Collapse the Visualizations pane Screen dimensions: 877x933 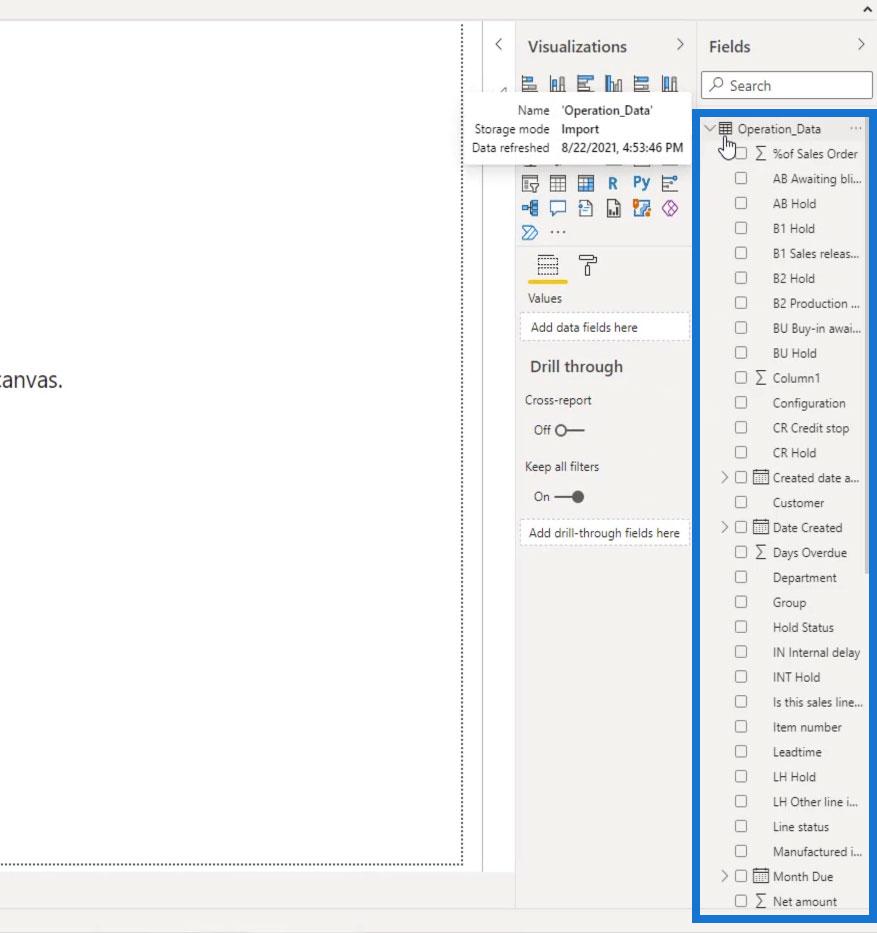[680, 45]
